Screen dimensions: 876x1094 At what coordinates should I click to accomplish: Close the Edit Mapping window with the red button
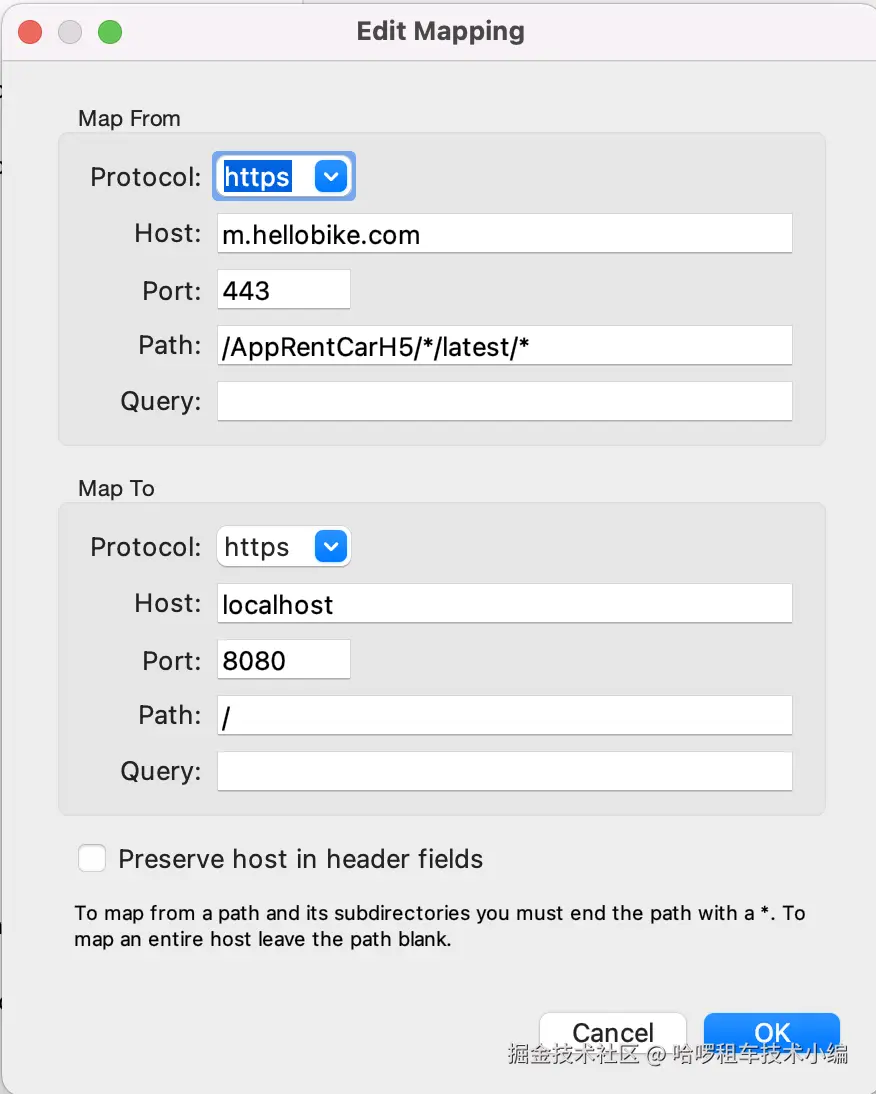[x=30, y=32]
